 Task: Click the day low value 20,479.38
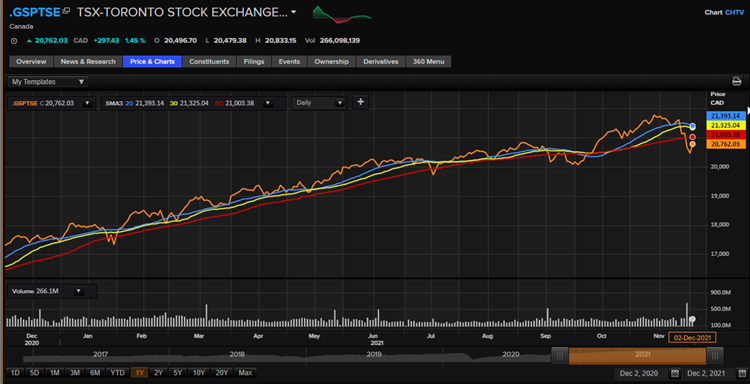point(230,41)
